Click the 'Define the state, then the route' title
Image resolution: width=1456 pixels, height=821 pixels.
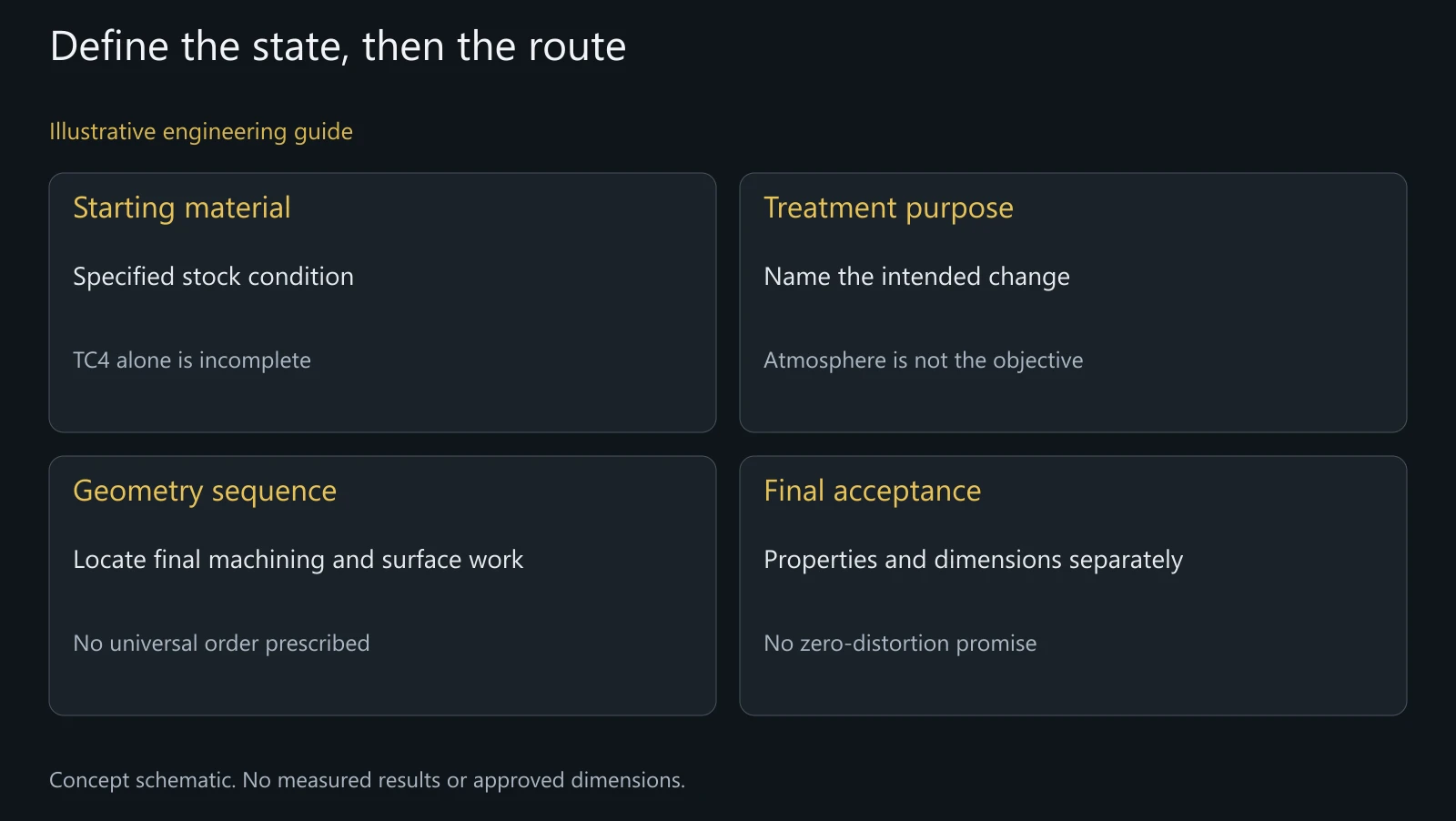(x=338, y=46)
